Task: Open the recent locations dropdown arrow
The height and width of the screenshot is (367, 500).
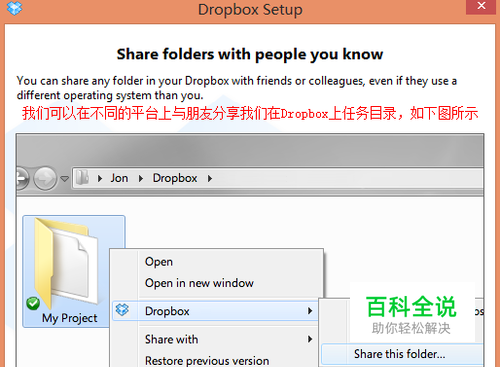Action: [65, 179]
